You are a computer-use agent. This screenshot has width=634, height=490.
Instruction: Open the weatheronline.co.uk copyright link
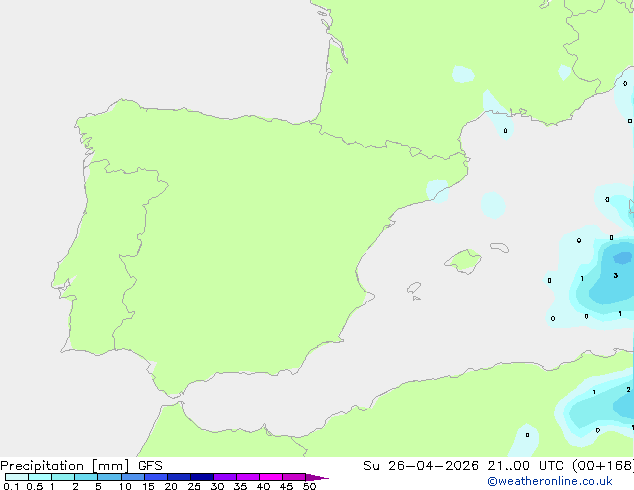[x=550, y=481]
